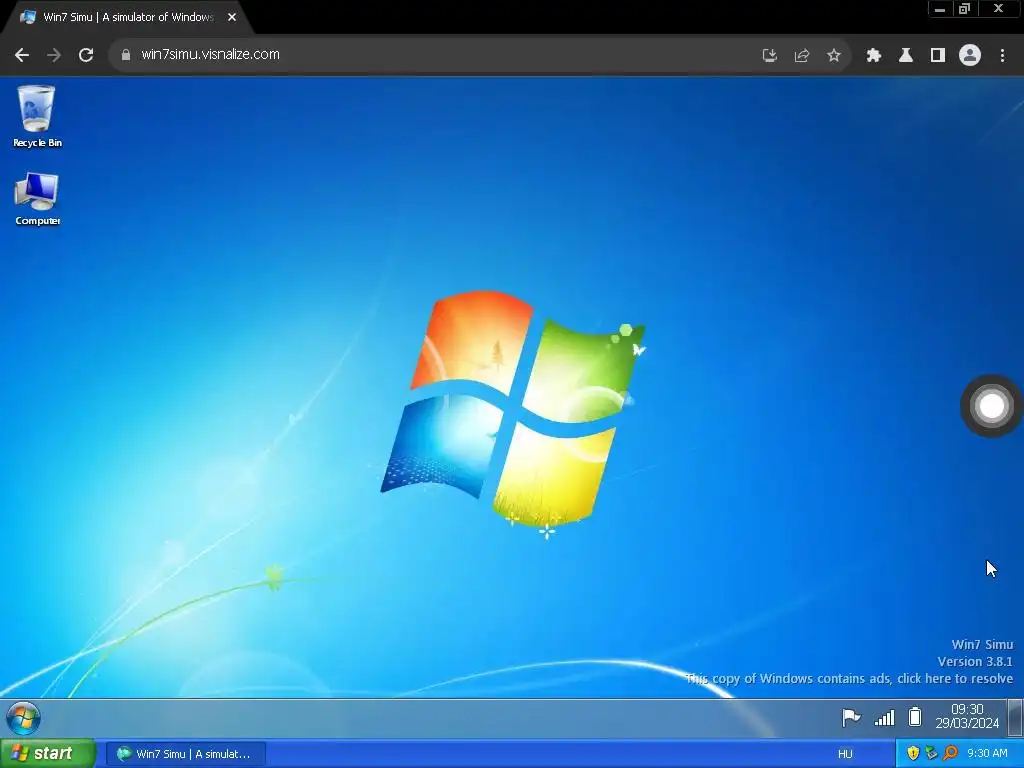View site info via the padlock icon

(x=126, y=55)
